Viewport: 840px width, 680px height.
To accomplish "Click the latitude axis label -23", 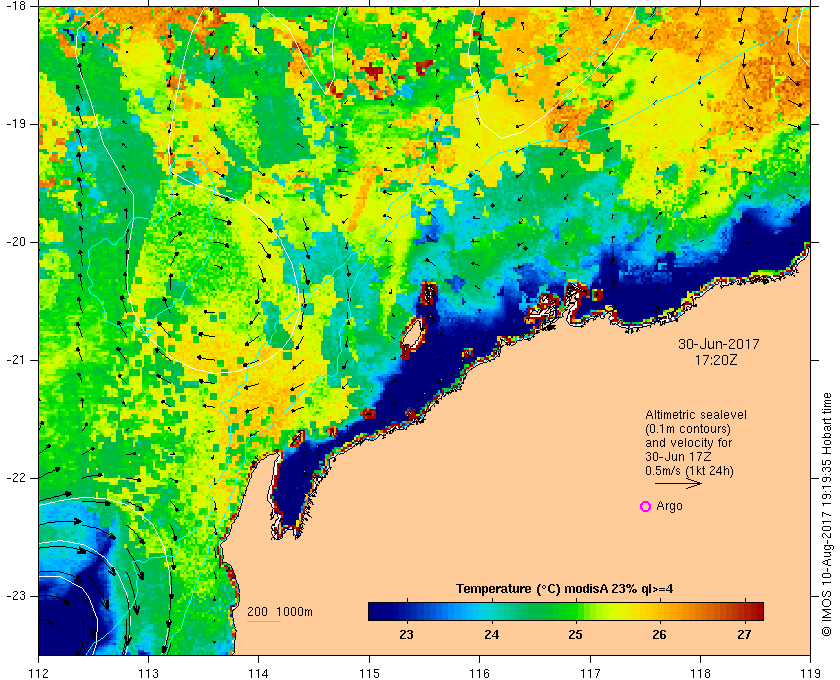I will point(14,595).
